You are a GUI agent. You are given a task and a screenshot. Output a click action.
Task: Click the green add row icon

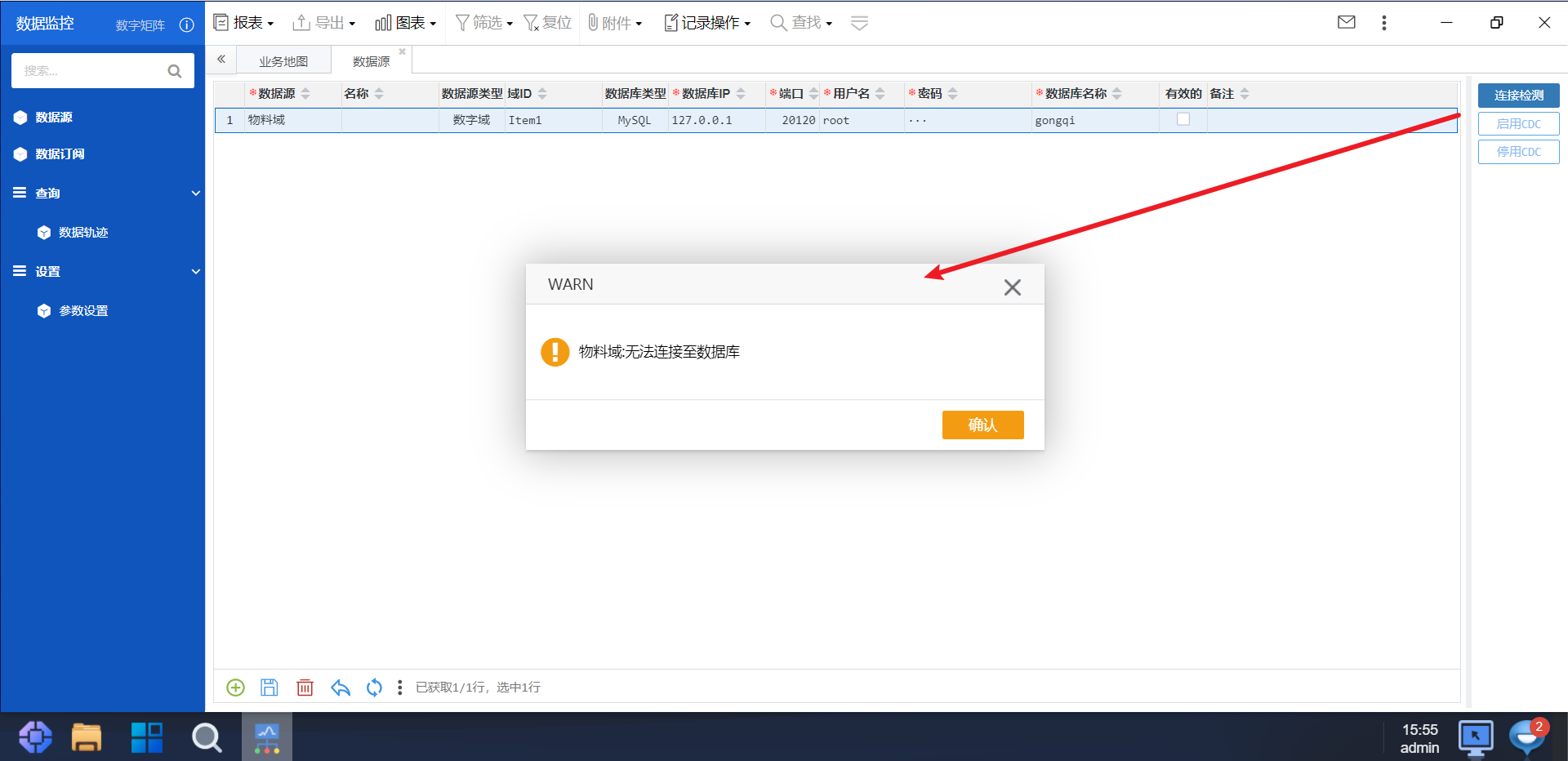pyautogui.click(x=235, y=688)
